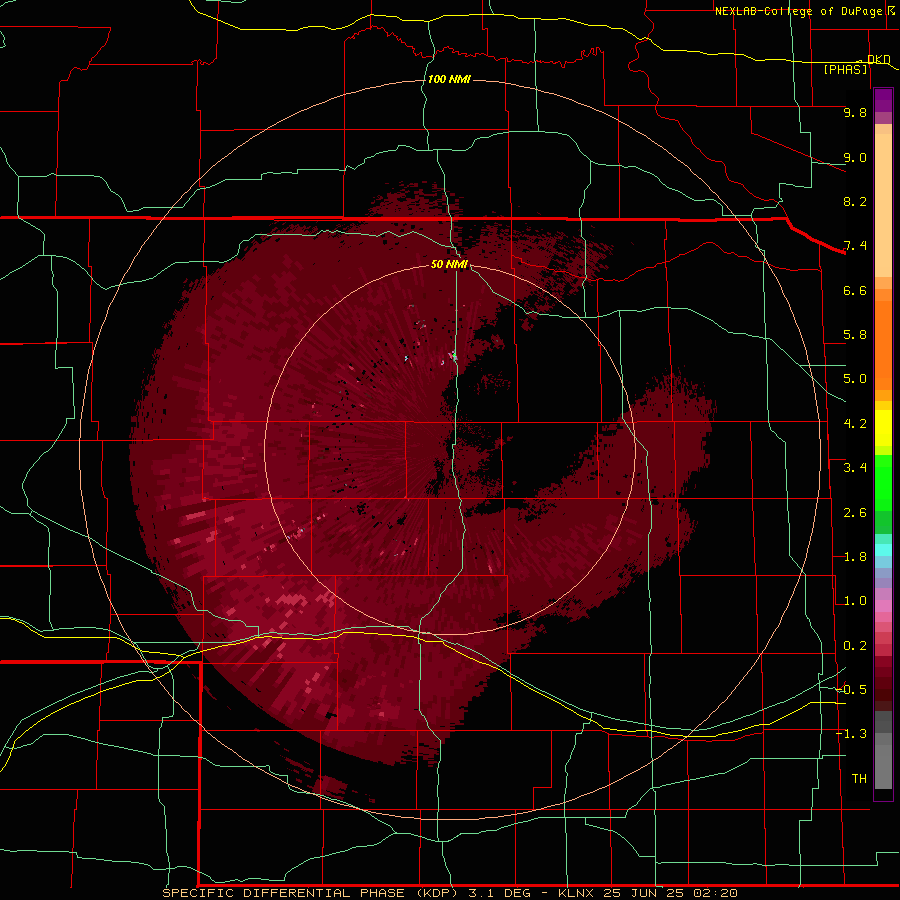Click the 50 NMI range ring label

pos(449,264)
